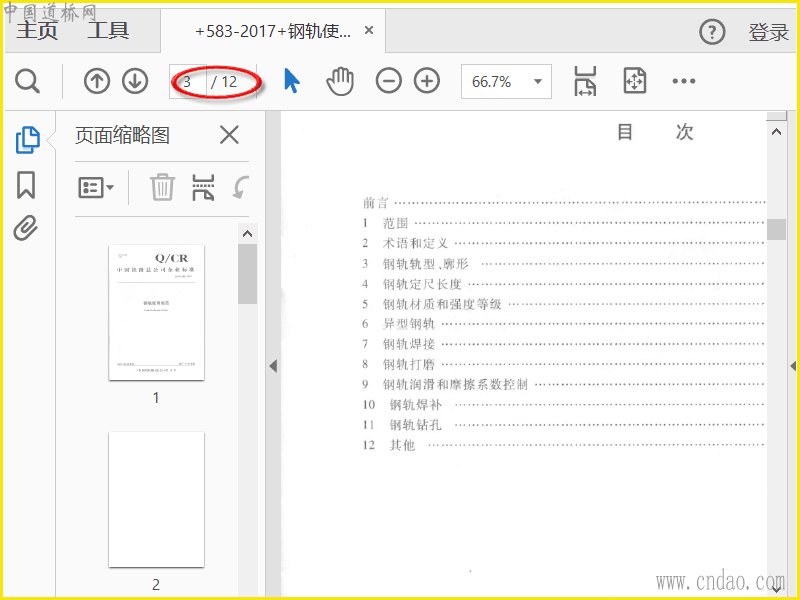Go to previous page with up arrow
The width and height of the screenshot is (800, 600).
(x=97, y=81)
